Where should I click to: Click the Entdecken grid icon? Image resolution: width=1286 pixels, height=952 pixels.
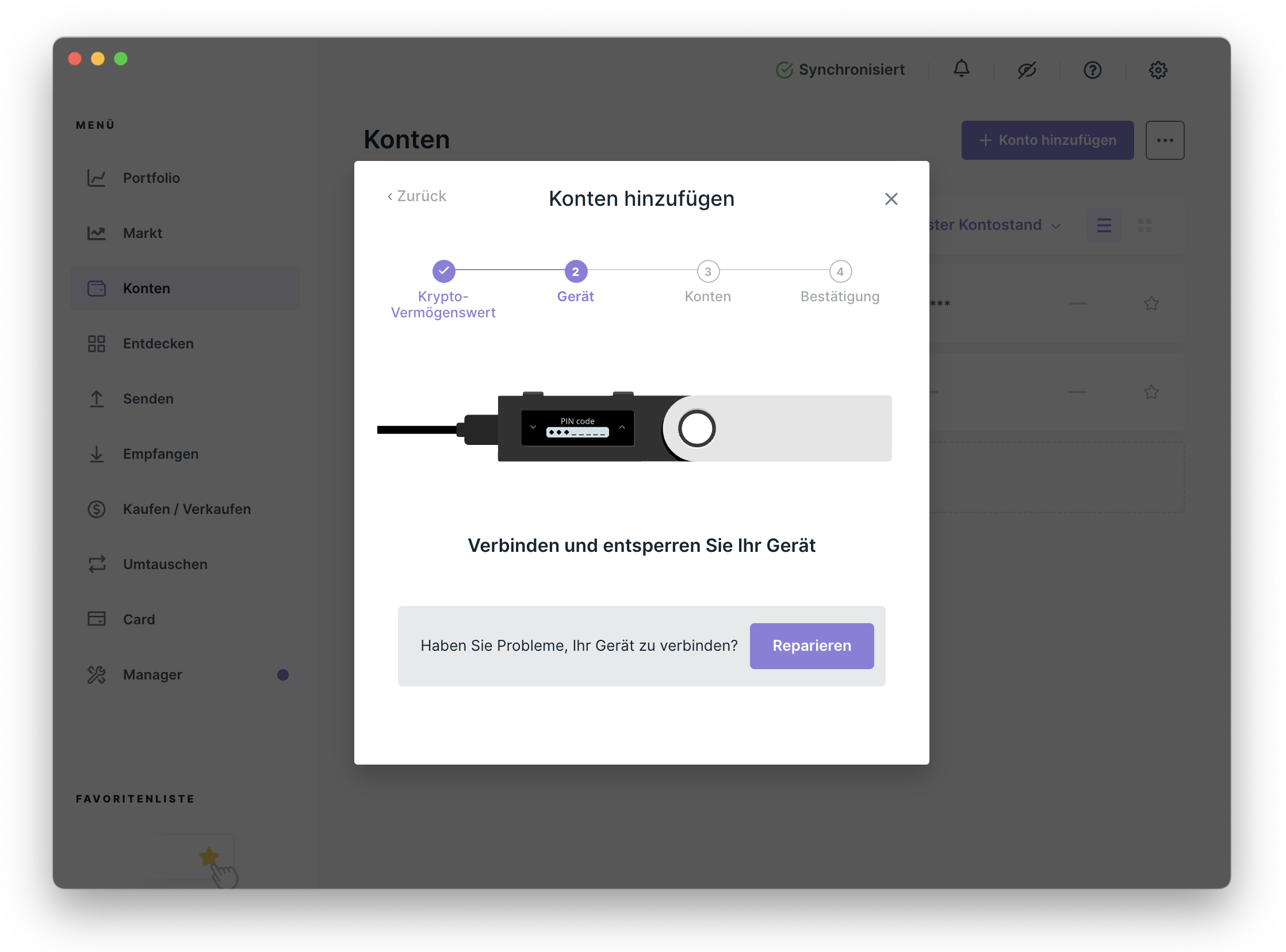(96, 344)
